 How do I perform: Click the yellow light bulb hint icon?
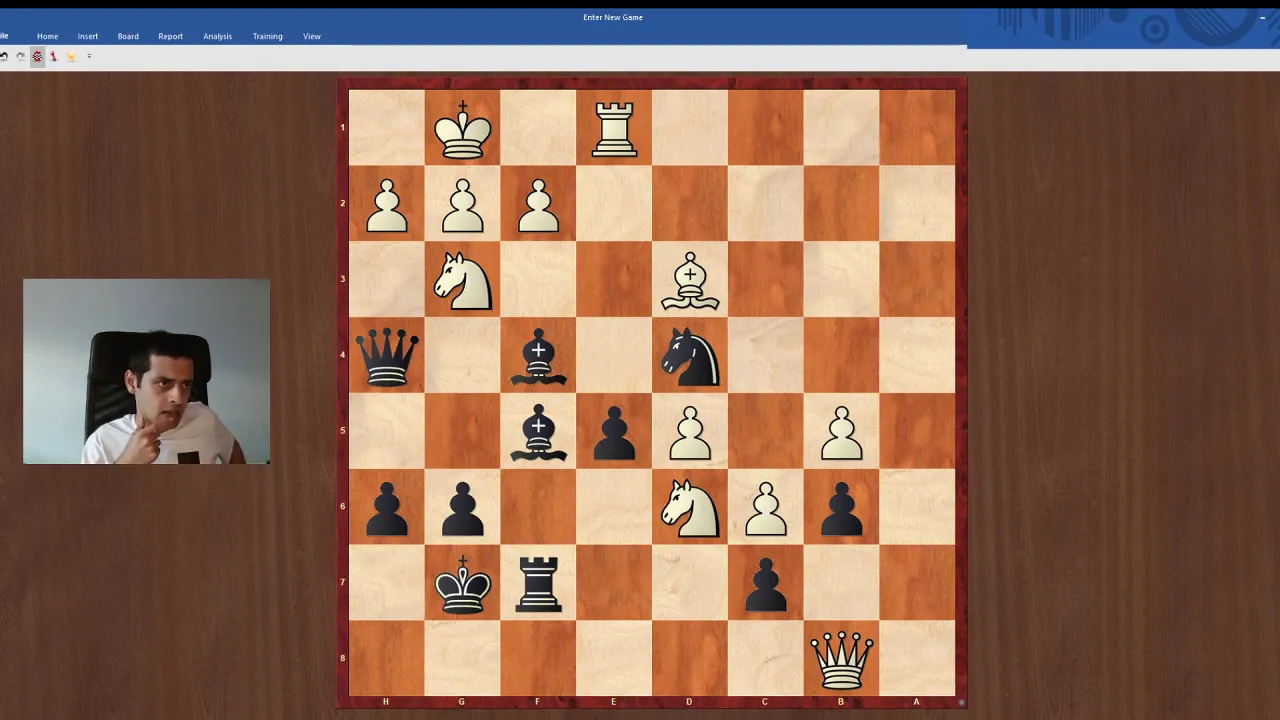71,56
